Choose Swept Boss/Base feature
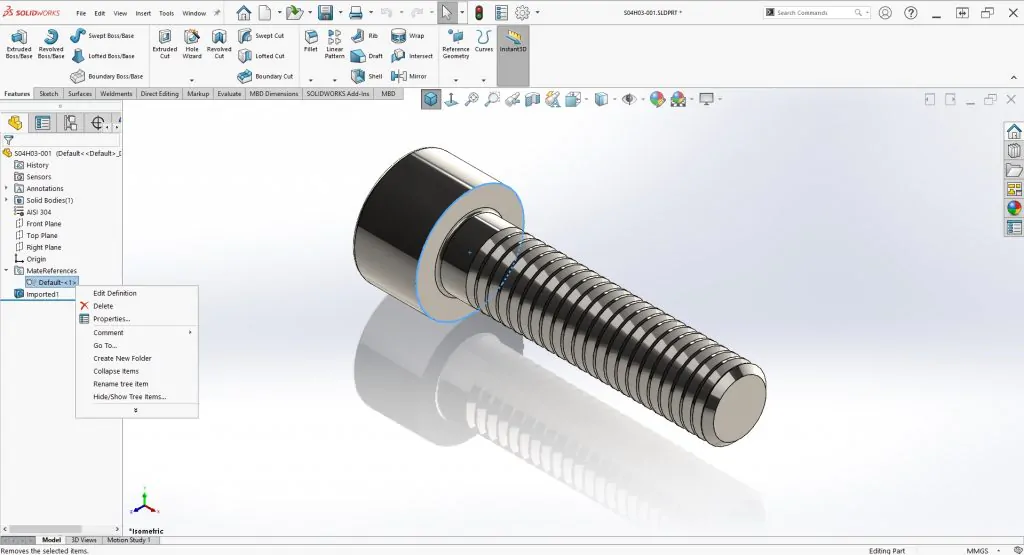1024x555 pixels. (103, 35)
